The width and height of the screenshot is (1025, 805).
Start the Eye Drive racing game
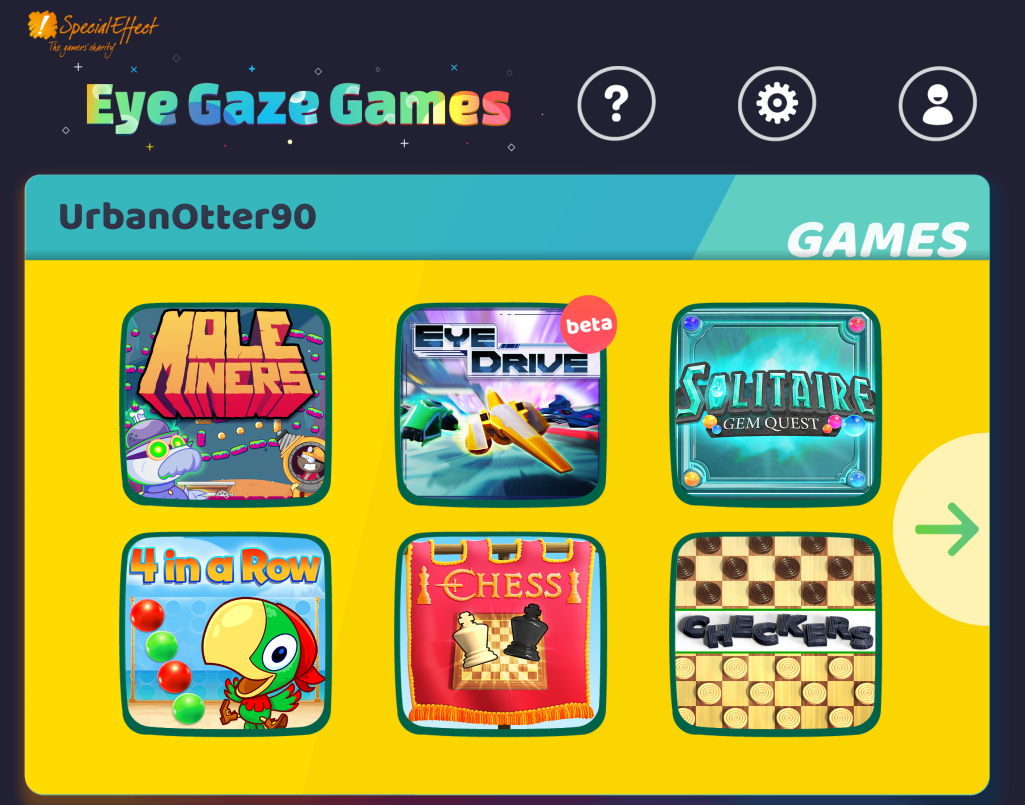click(x=501, y=404)
